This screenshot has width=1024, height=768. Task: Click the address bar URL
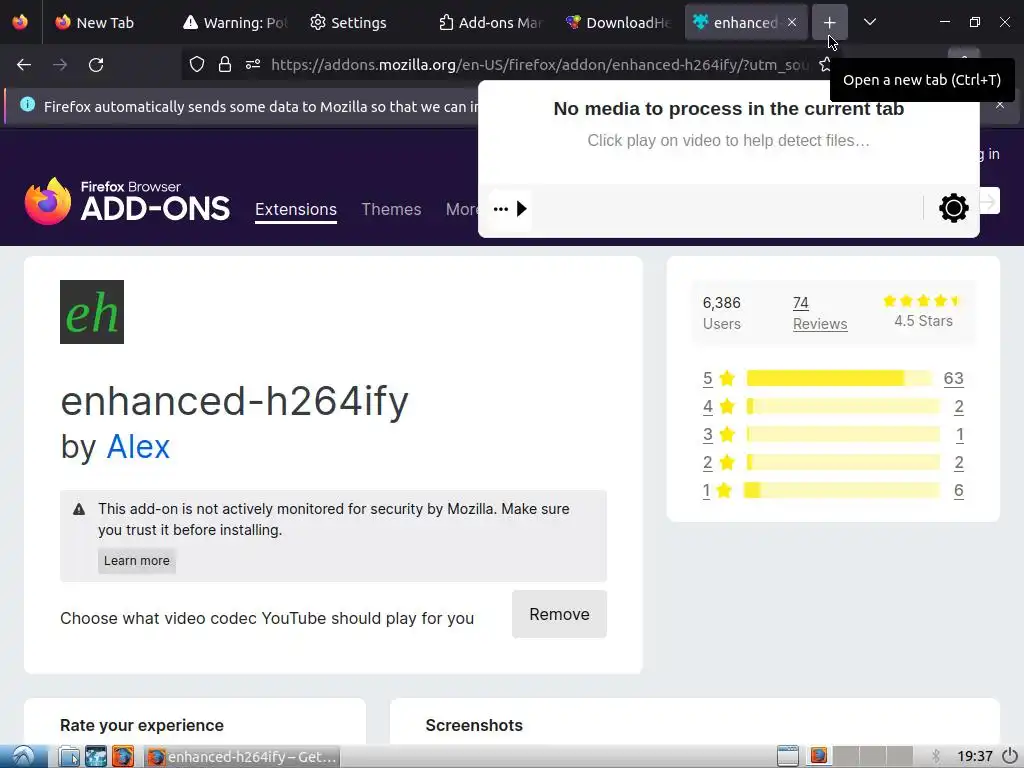click(x=539, y=64)
